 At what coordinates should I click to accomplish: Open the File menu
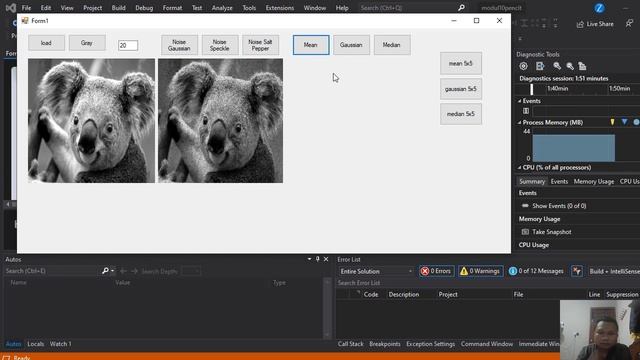tap(26, 8)
